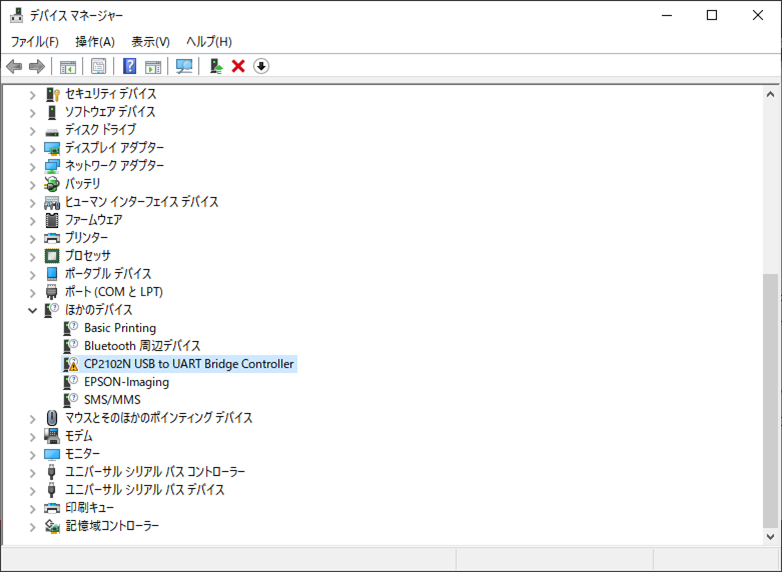The width and height of the screenshot is (782, 572).
Task: Maximize the Device Manager window
Action: pyautogui.click(x=712, y=15)
